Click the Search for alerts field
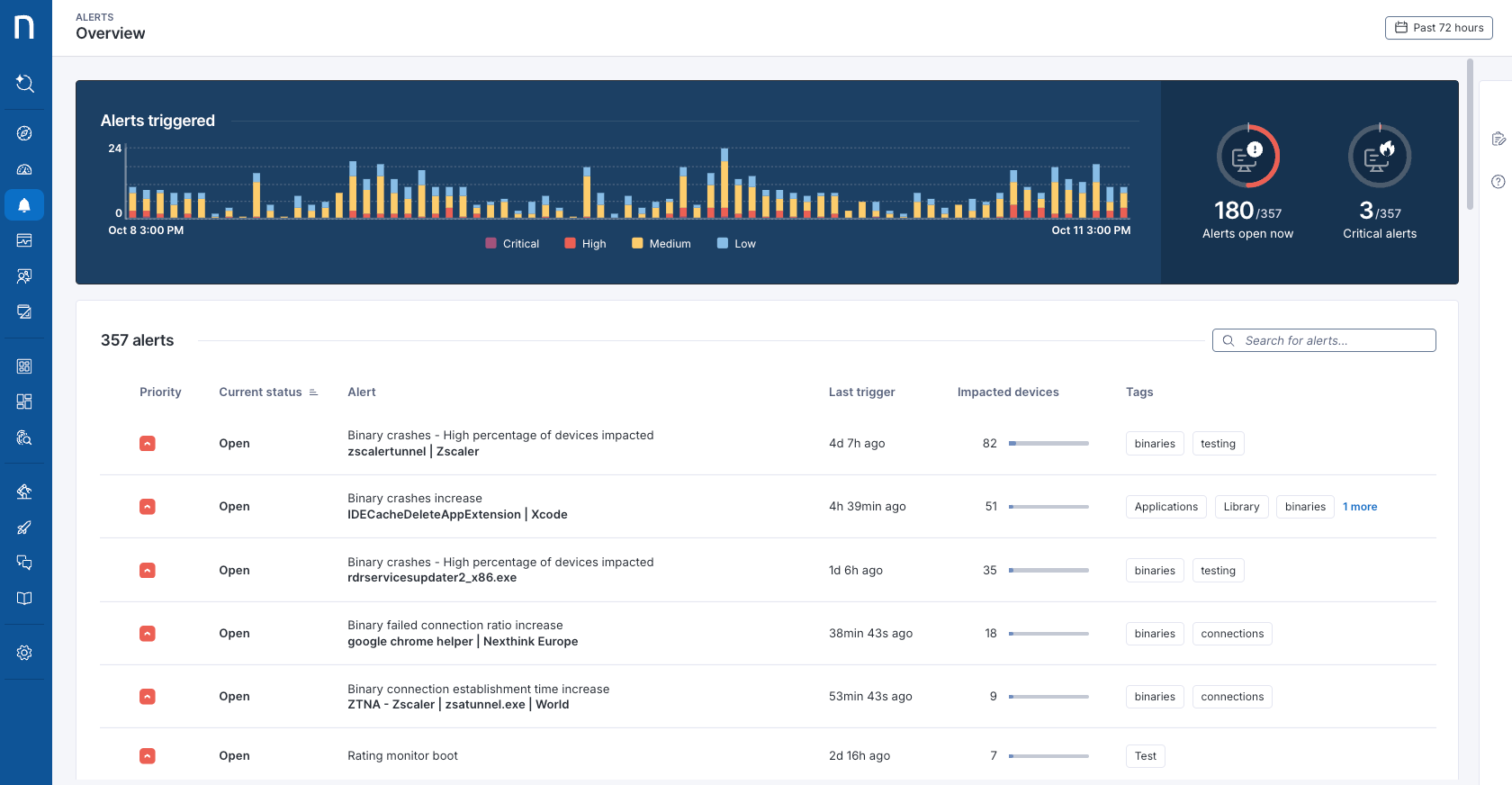 (x=1324, y=340)
